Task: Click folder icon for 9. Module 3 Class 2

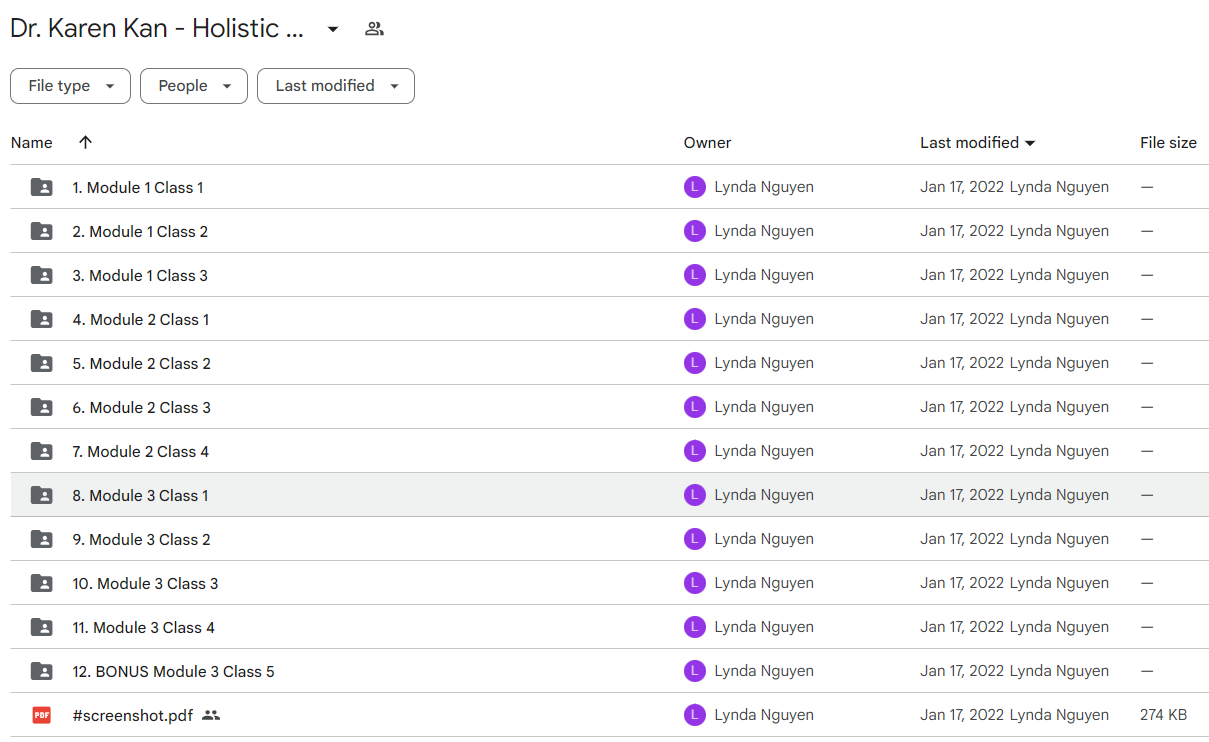Action: click(41, 539)
